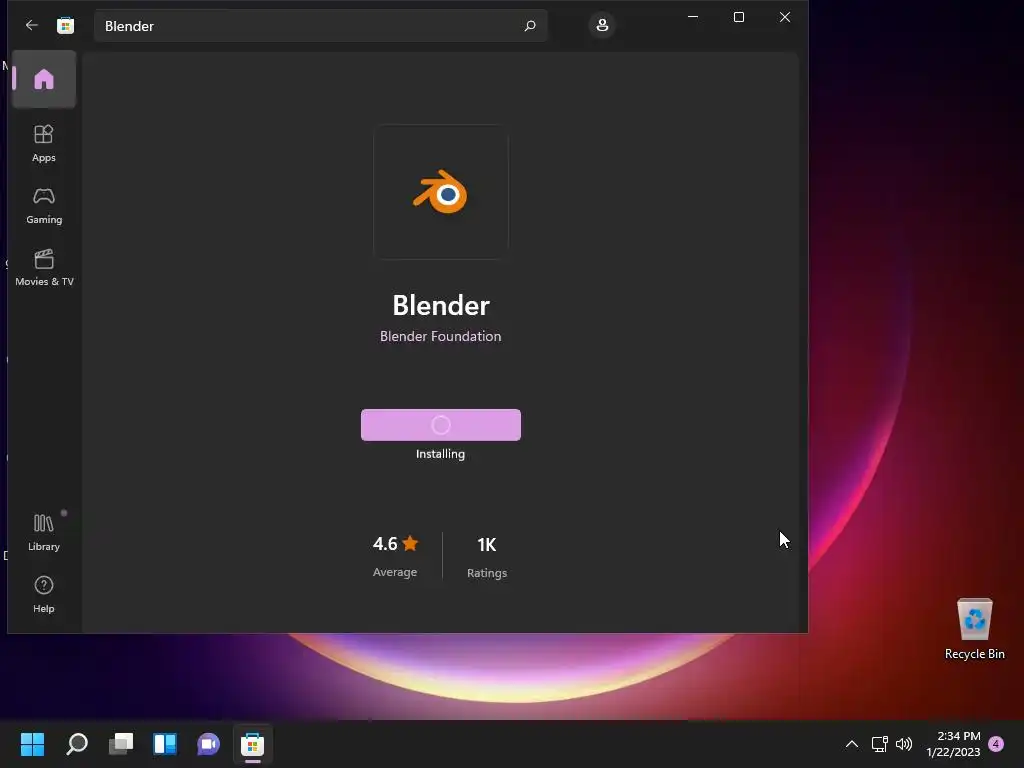Image resolution: width=1024 pixels, height=768 pixels.
Task: Minimize the Microsoft Store window
Action: (x=693, y=17)
